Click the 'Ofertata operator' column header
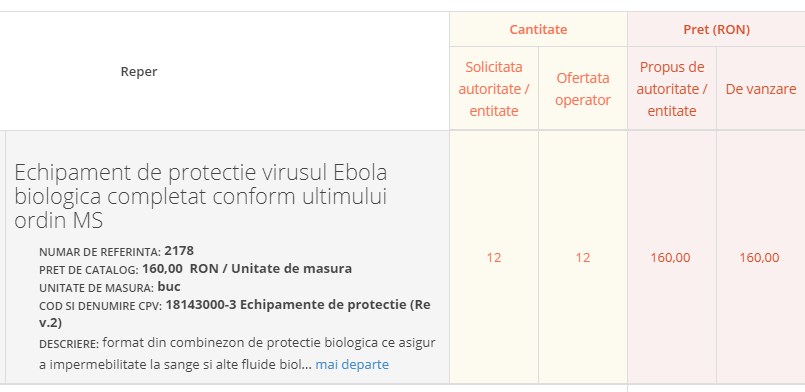The height and width of the screenshot is (392, 805). tap(583, 89)
